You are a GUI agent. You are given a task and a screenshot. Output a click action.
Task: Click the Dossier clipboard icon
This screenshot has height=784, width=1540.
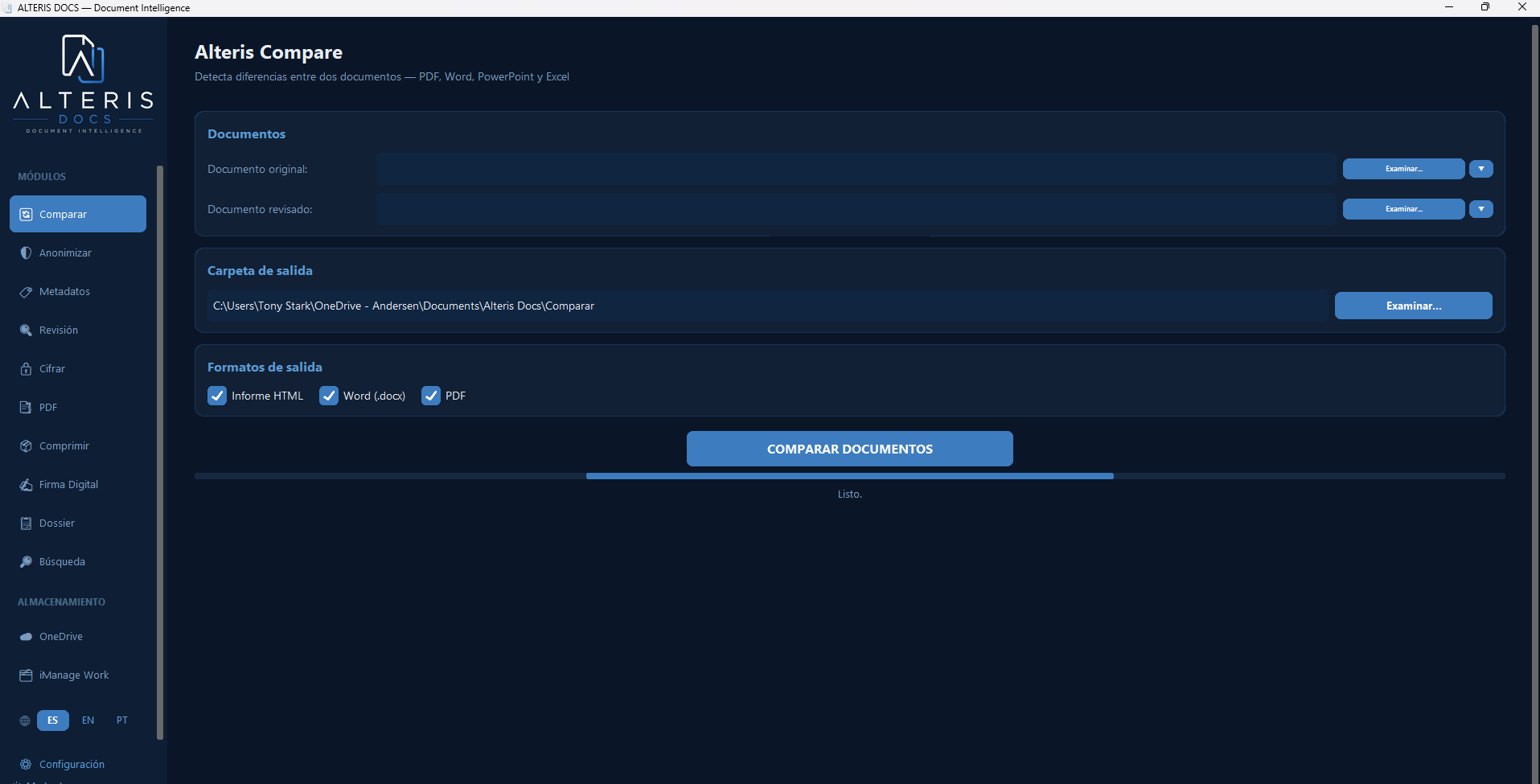tap(26, 523)
